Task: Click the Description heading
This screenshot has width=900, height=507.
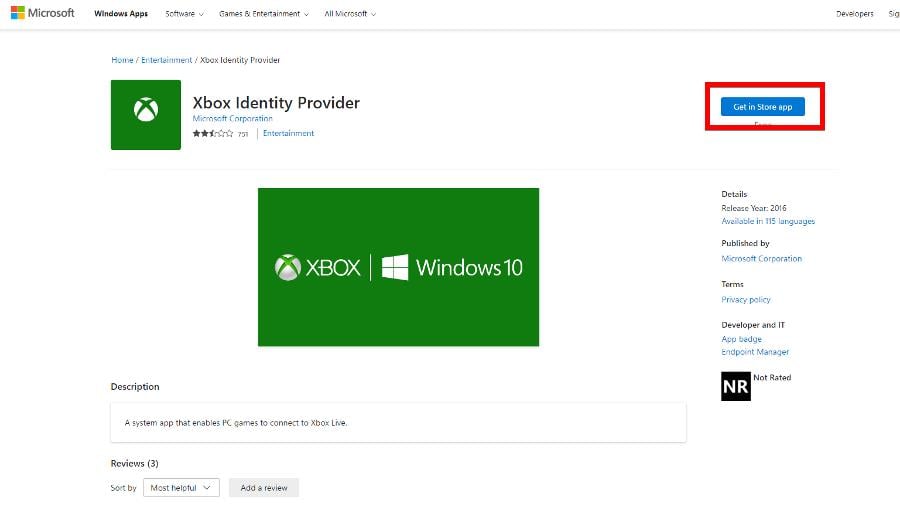Action: click(x=135, y=386)
